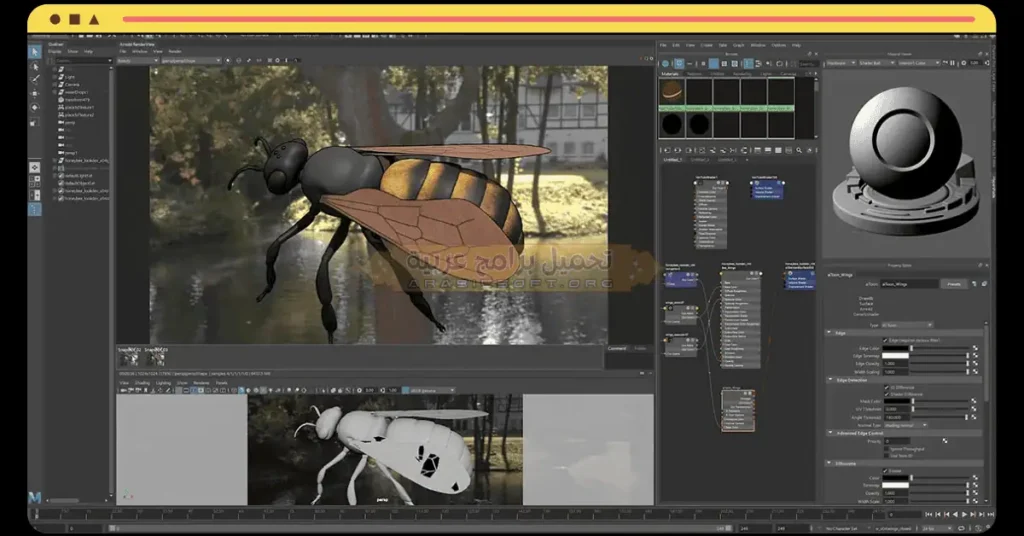Click the Edge Color map checker icon

pyautogui.click(x=975, y=349)
